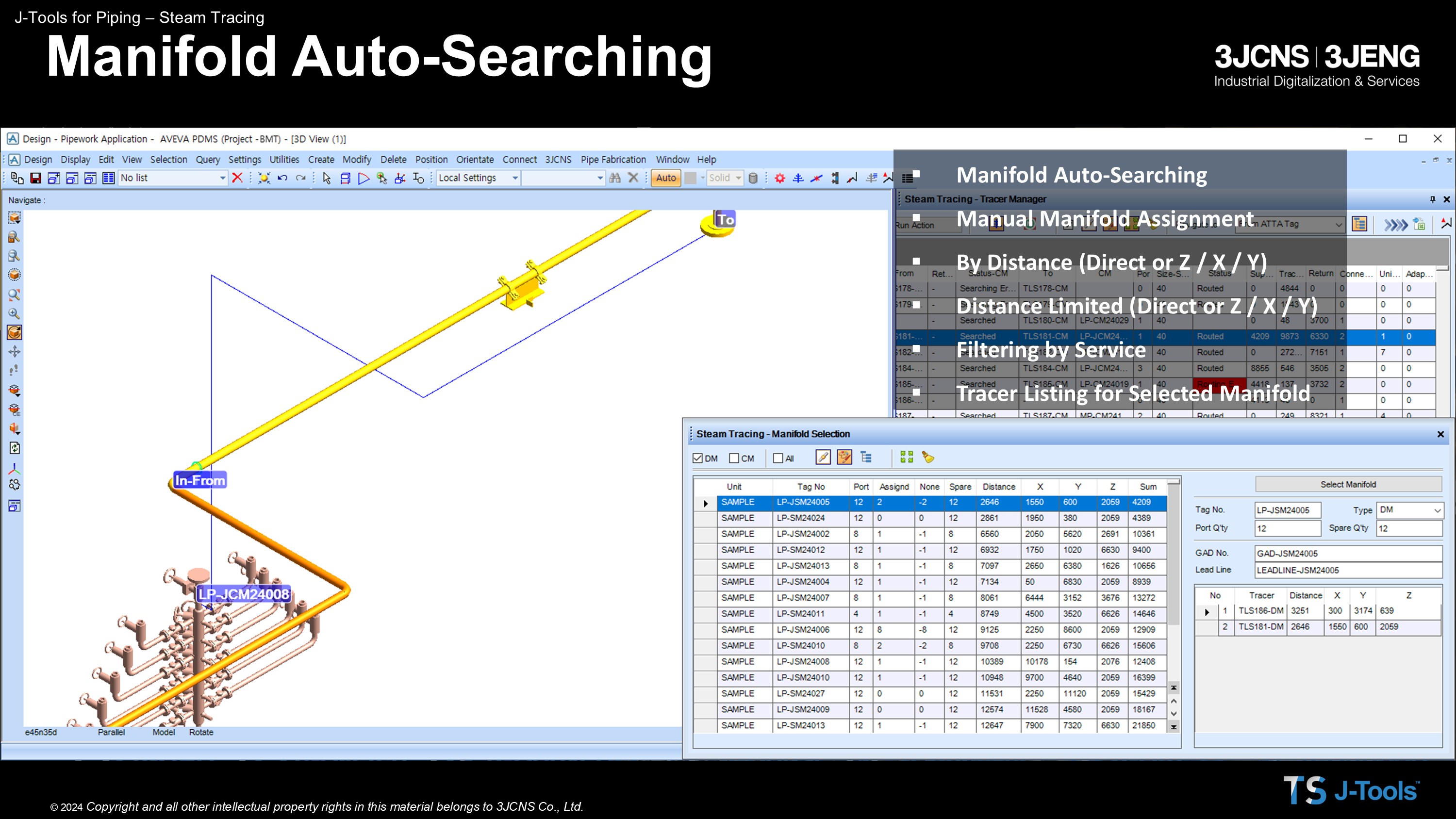Click the clip box CE icon
Image resolution: width=1456 pixels, height=819 pixels.
pos(14,410)
